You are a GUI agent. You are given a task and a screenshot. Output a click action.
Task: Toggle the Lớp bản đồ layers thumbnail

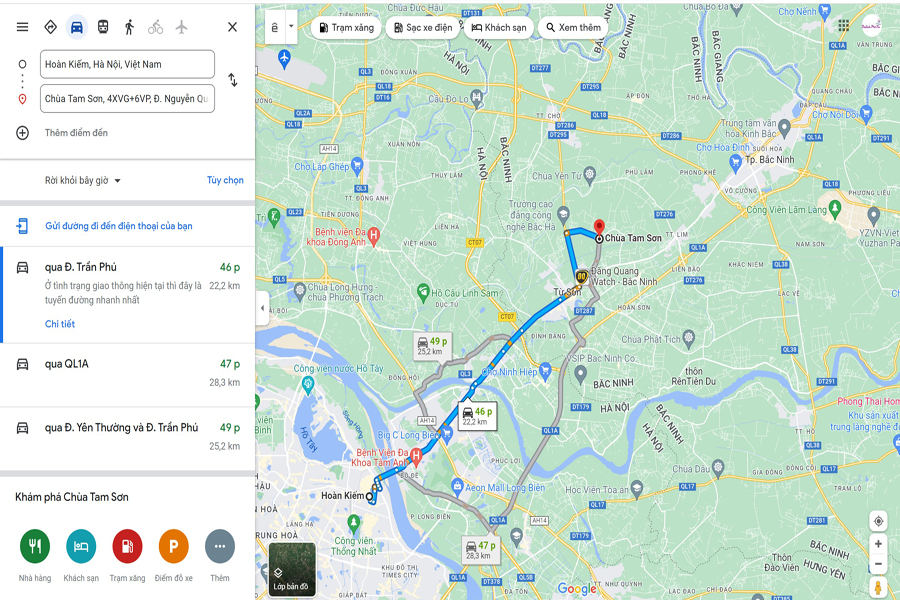tap(292, 568)
